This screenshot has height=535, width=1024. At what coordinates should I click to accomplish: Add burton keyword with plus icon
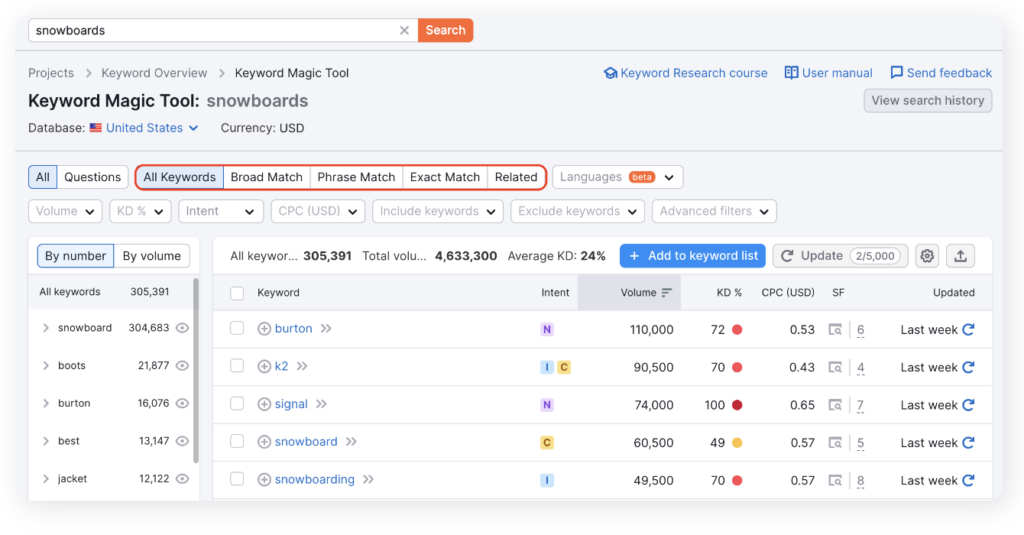point(264,329)
